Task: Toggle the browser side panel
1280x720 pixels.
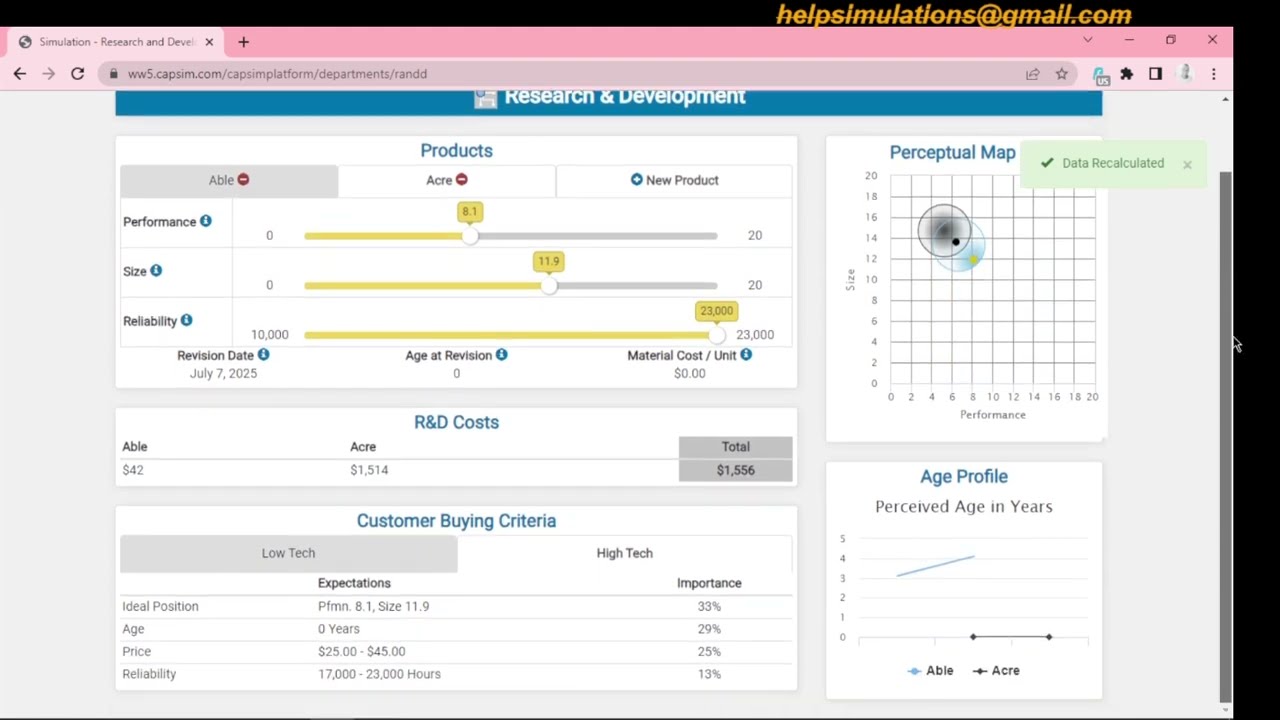Action: (x=1156, y=74)
